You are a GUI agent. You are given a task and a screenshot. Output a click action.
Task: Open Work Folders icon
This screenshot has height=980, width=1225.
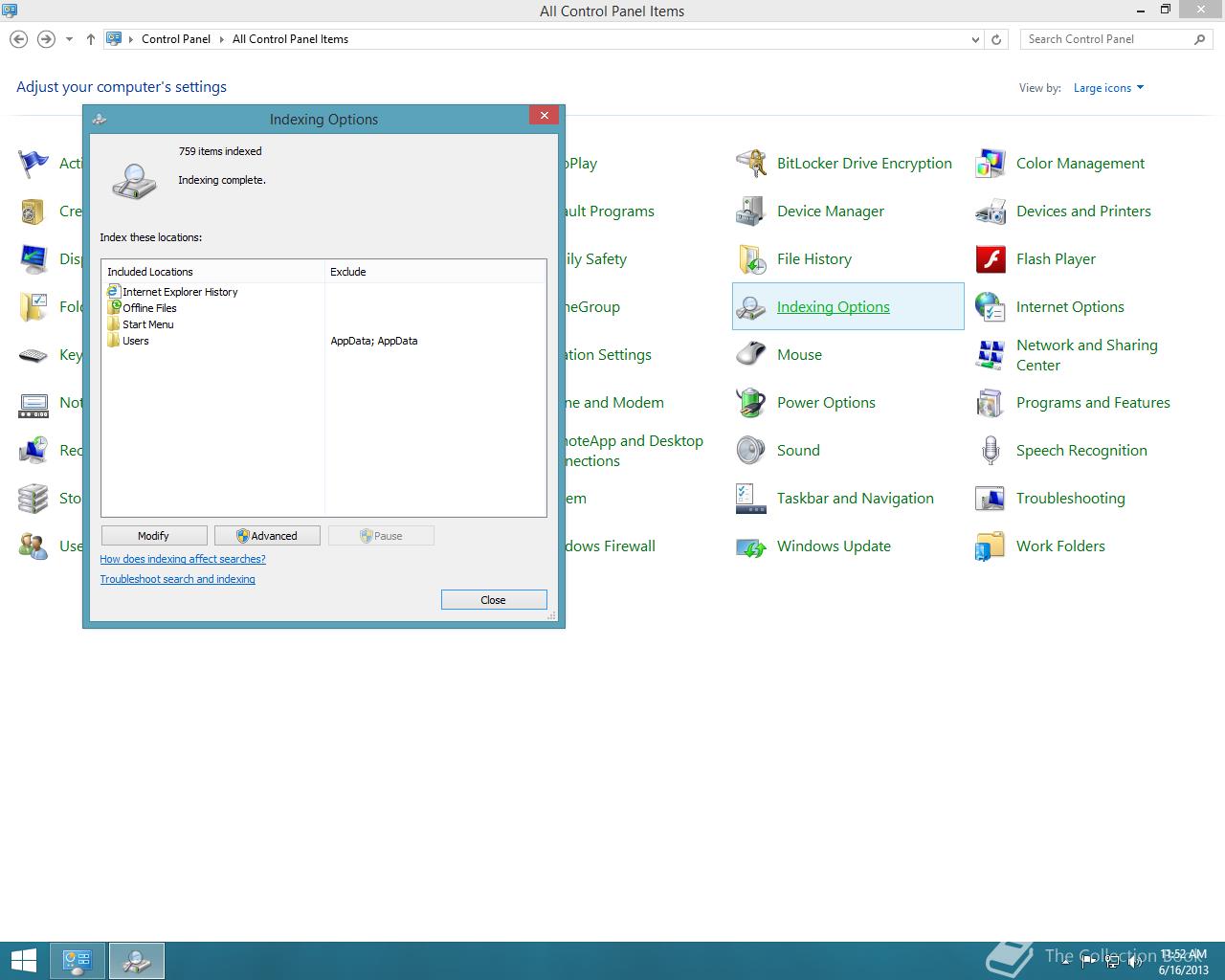[991, 546]
